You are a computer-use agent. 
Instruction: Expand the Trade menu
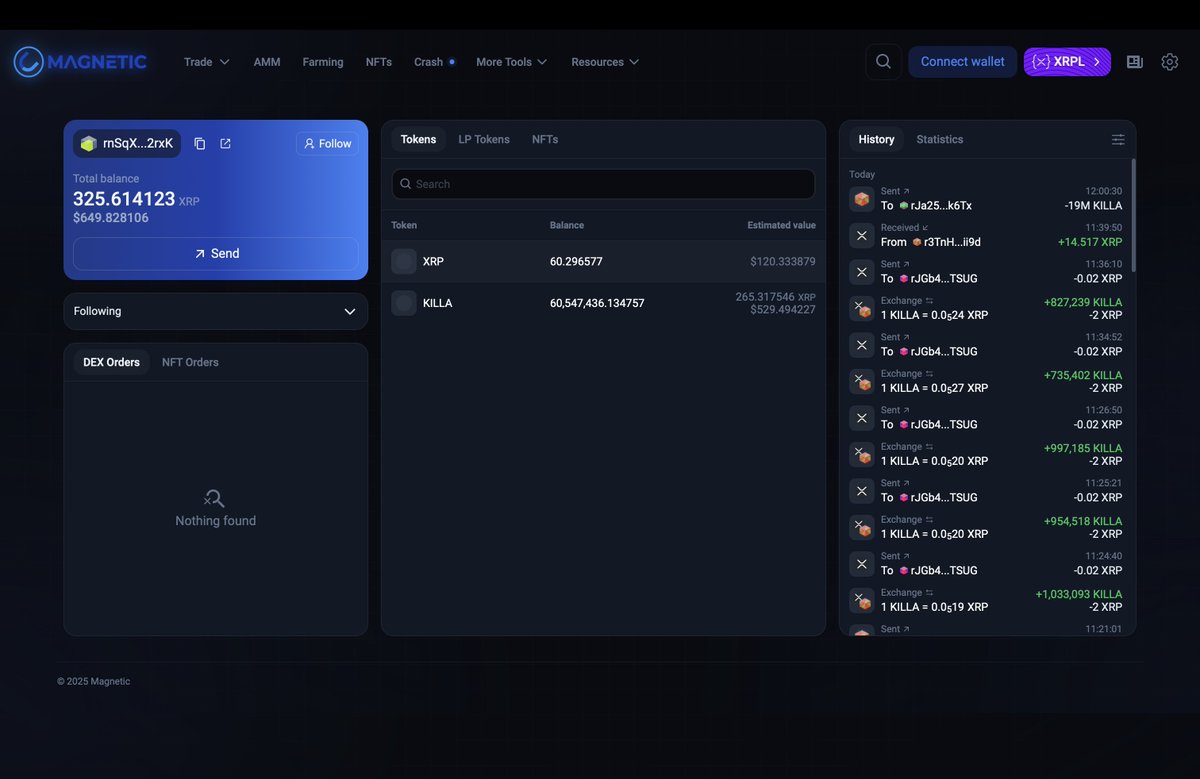(207, 62)
